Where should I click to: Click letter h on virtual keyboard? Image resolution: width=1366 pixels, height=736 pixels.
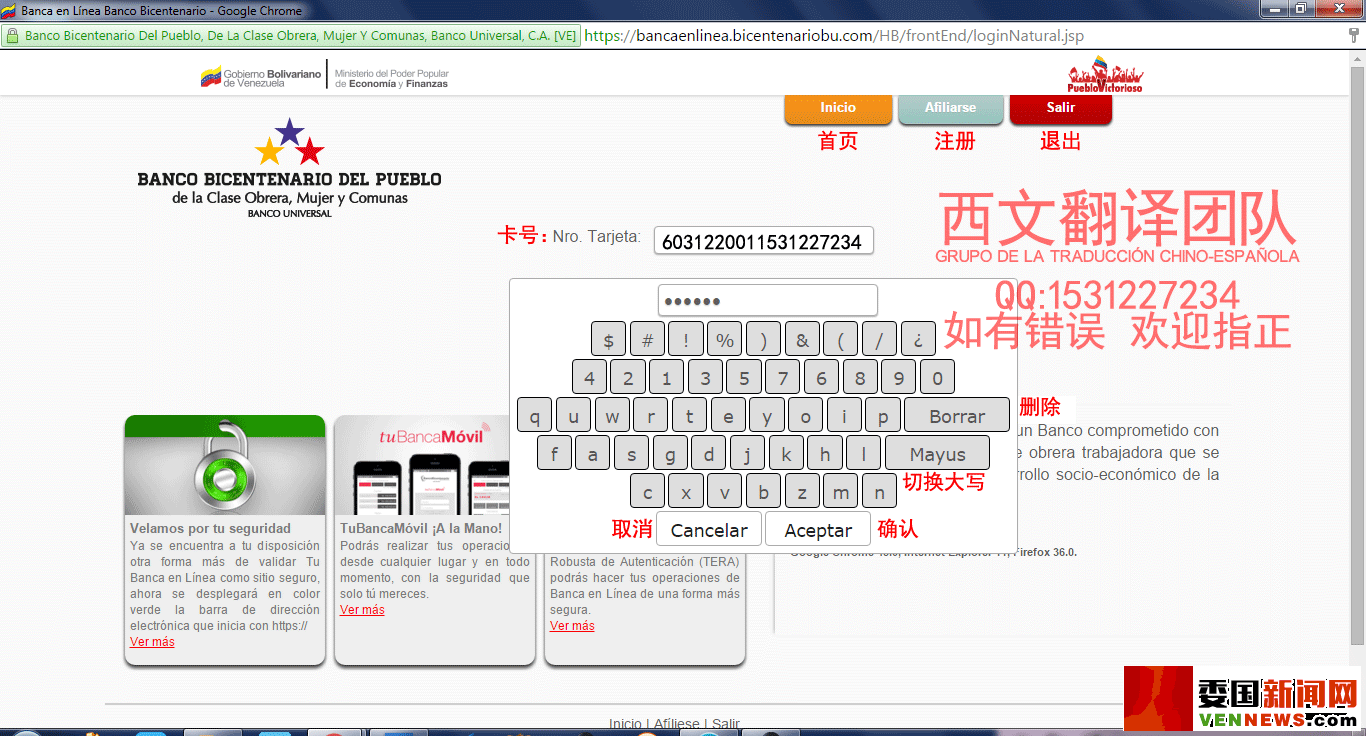(x=825, y=453)
